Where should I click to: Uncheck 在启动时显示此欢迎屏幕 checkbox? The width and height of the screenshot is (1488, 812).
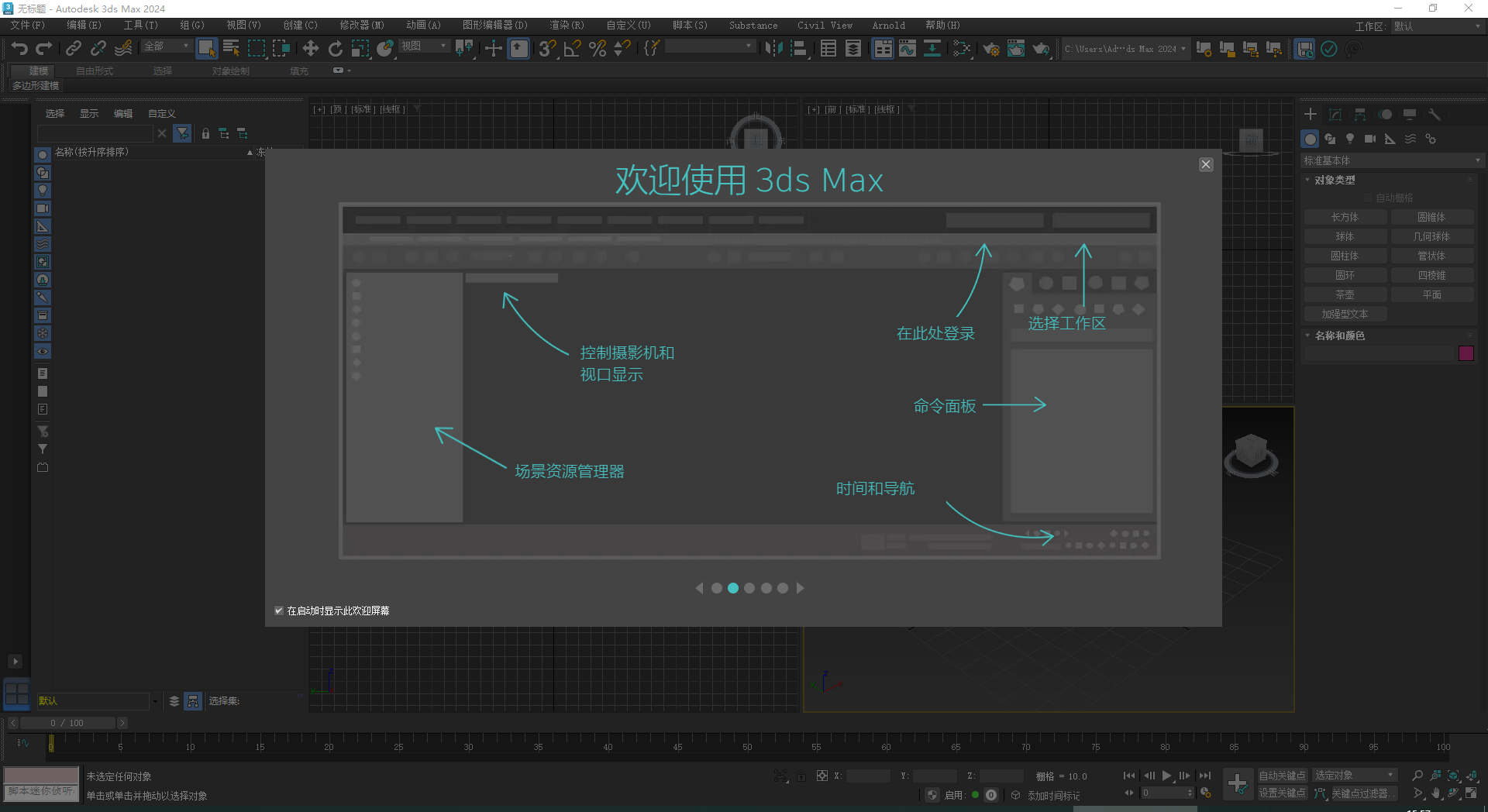[279, 611]
